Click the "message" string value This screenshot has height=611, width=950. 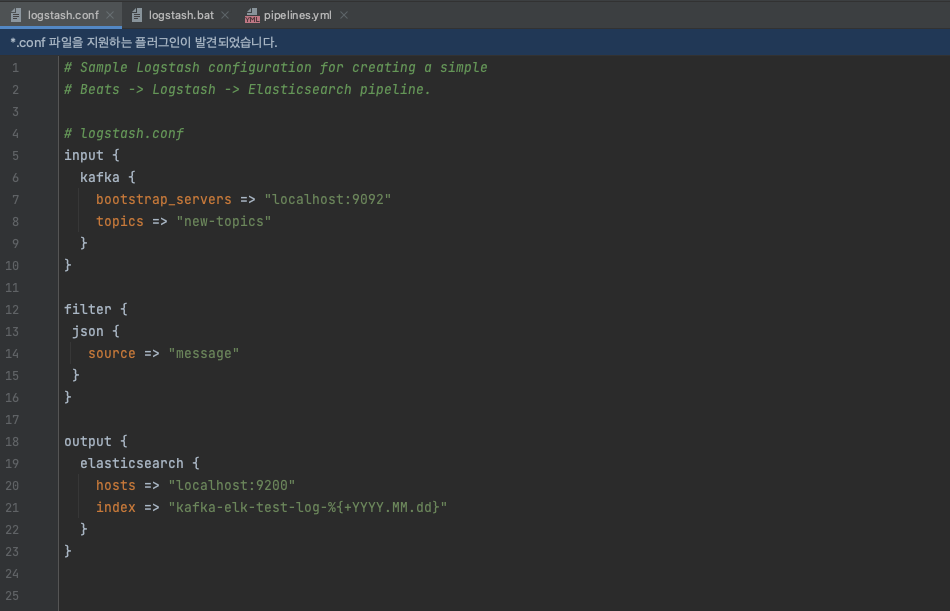pyautogui.click(x=204, y=353)
